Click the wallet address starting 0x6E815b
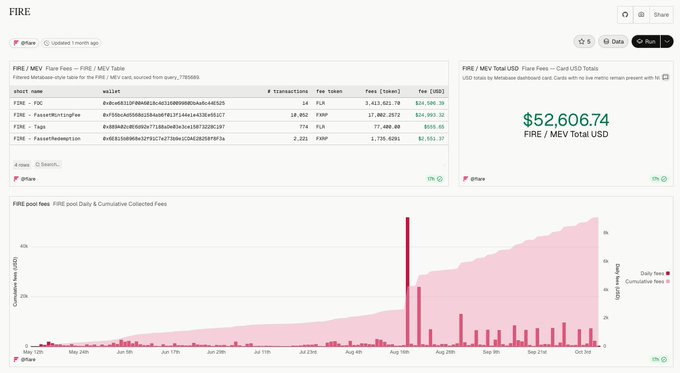Screen dimensions: 680x373 pos(164,138)
